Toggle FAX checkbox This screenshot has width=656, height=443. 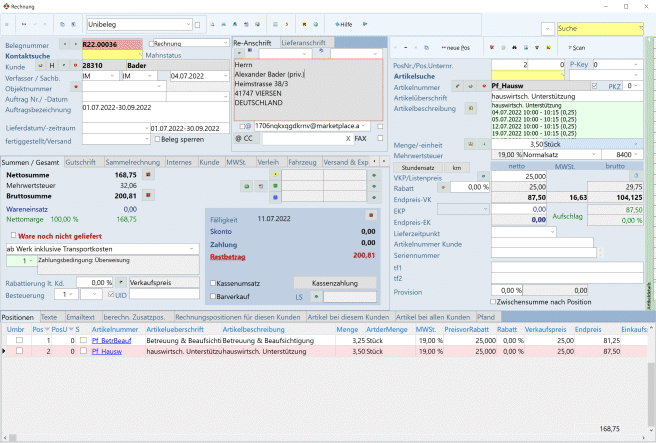380,138
